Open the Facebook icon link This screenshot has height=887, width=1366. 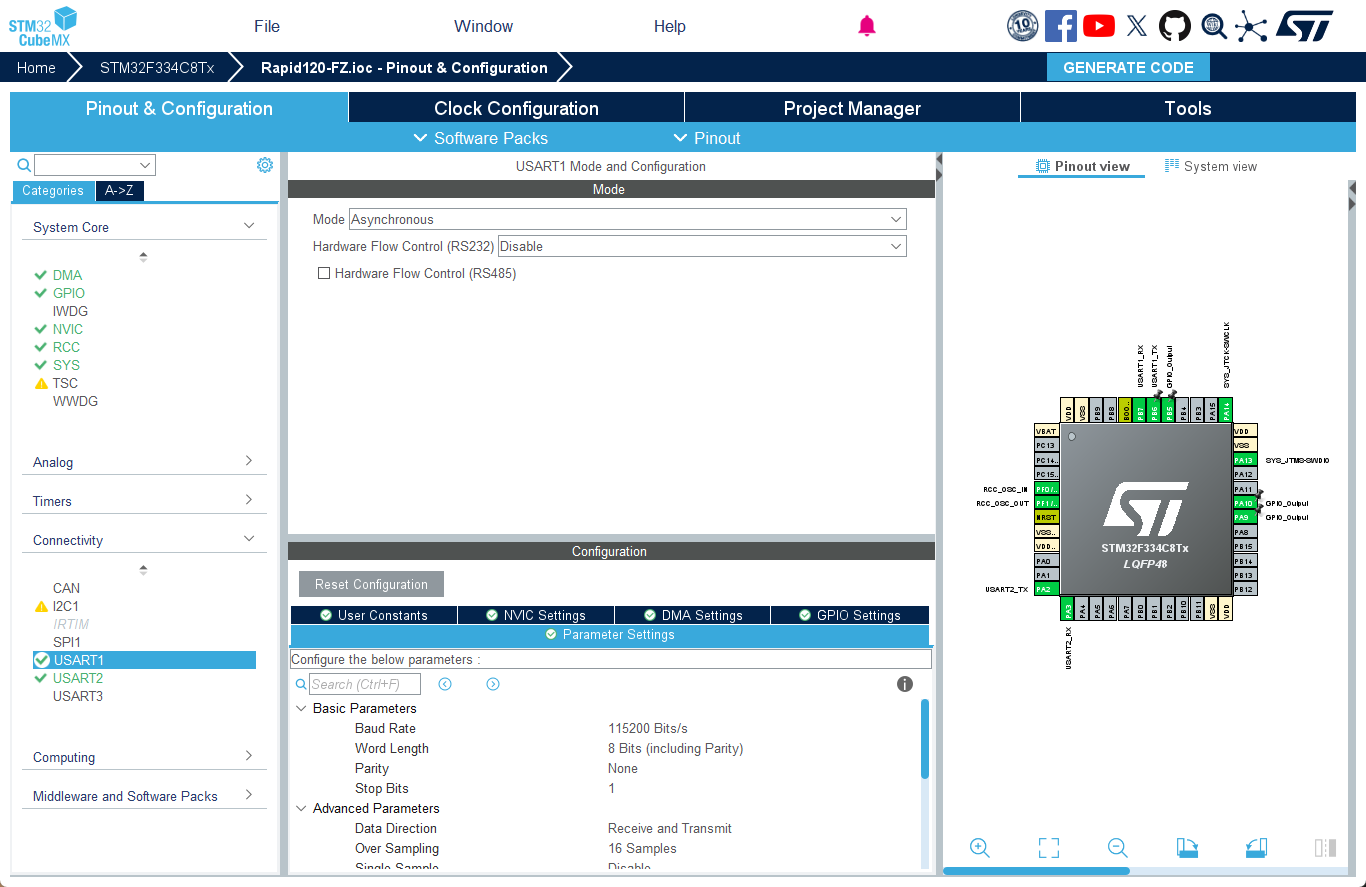[x=1060, y=26]
